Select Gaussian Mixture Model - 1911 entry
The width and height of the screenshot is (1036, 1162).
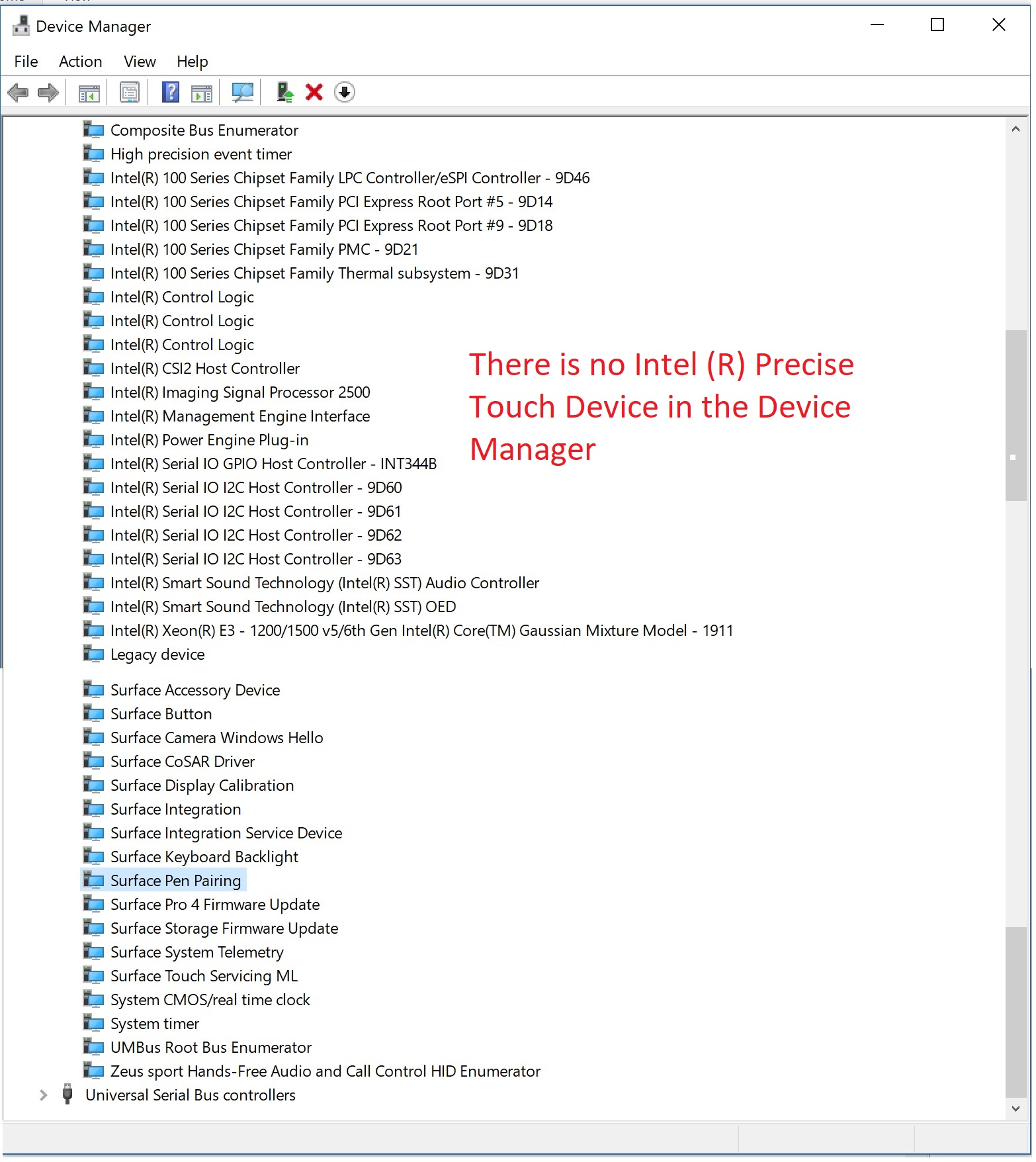pyautogui.click(x=422, y=630)
